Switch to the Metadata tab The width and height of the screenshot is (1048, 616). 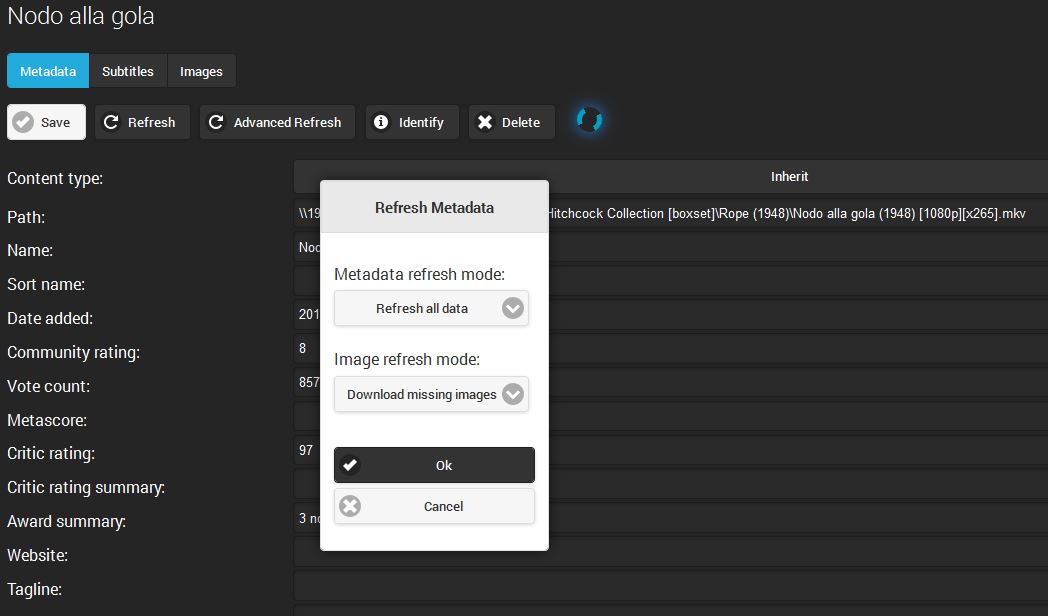[48, 71]
